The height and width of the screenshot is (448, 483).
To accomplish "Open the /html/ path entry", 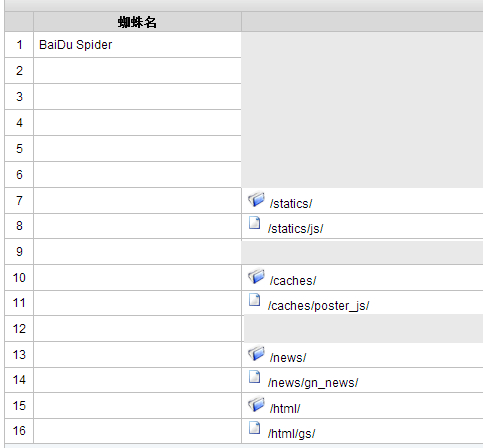I will click(x=285, y=409).
